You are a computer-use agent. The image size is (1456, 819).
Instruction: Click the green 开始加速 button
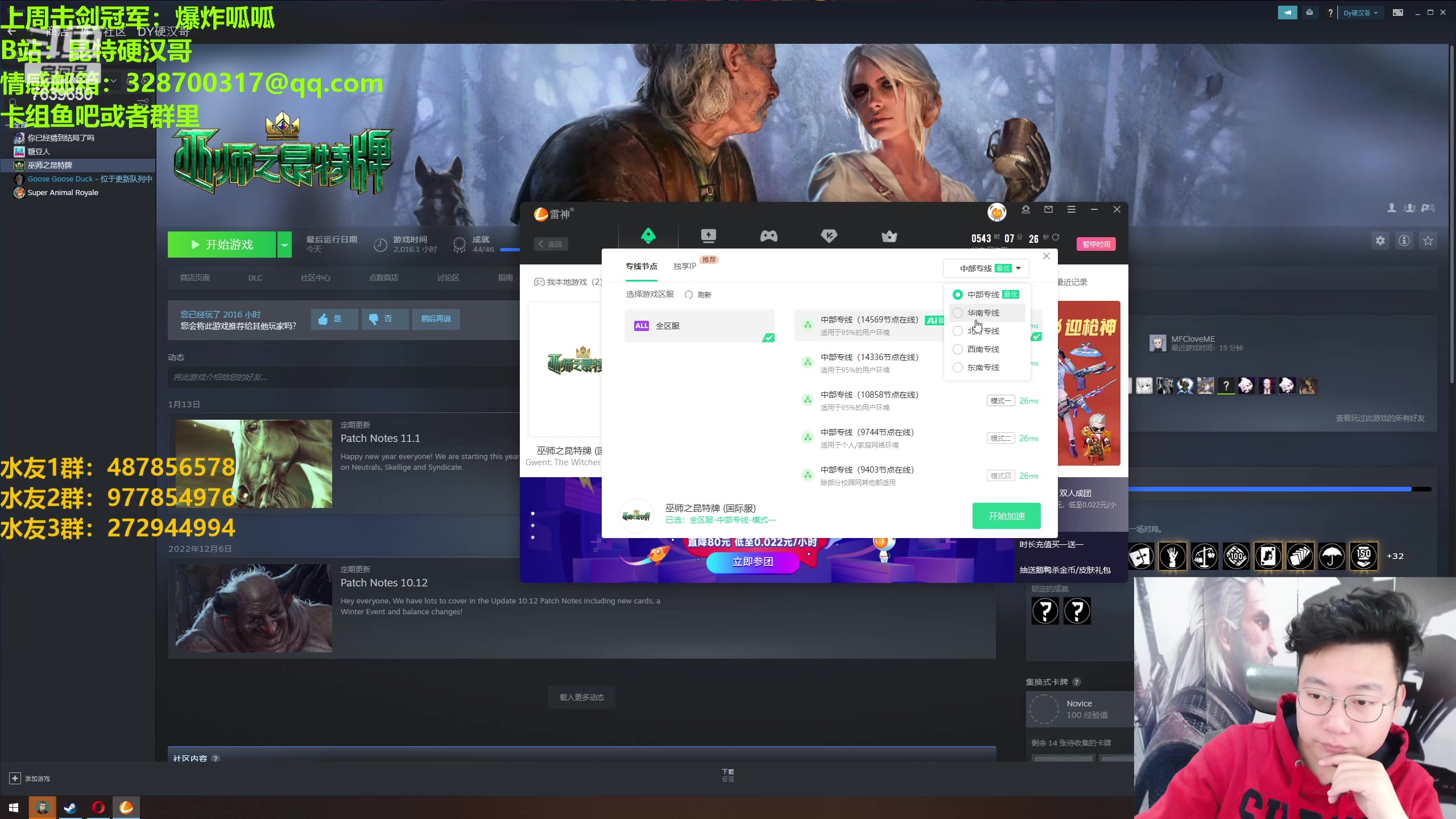click(1006, 516)
